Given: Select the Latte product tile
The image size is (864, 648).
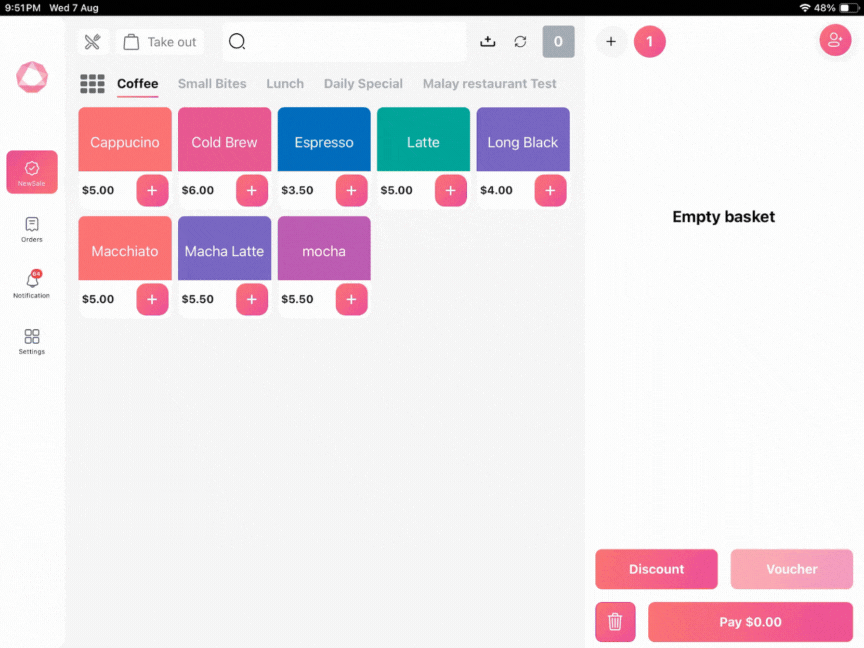Looking at the screenshot, I should click(423, 142).
